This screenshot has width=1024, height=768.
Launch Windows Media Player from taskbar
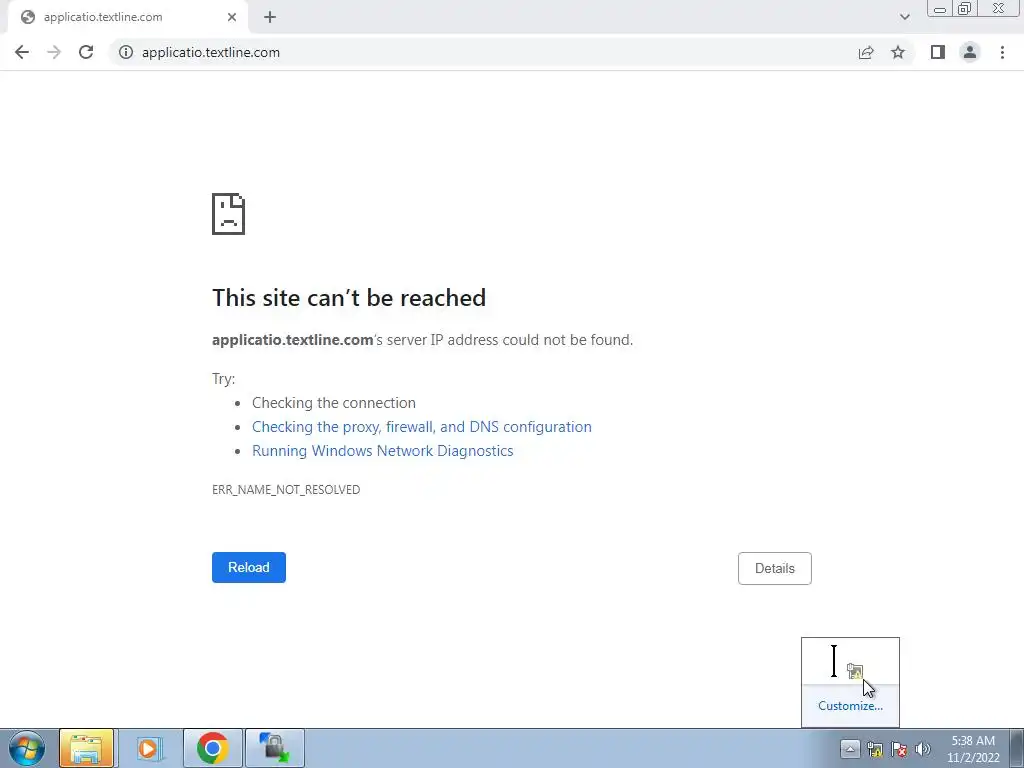tap(149, 748)
